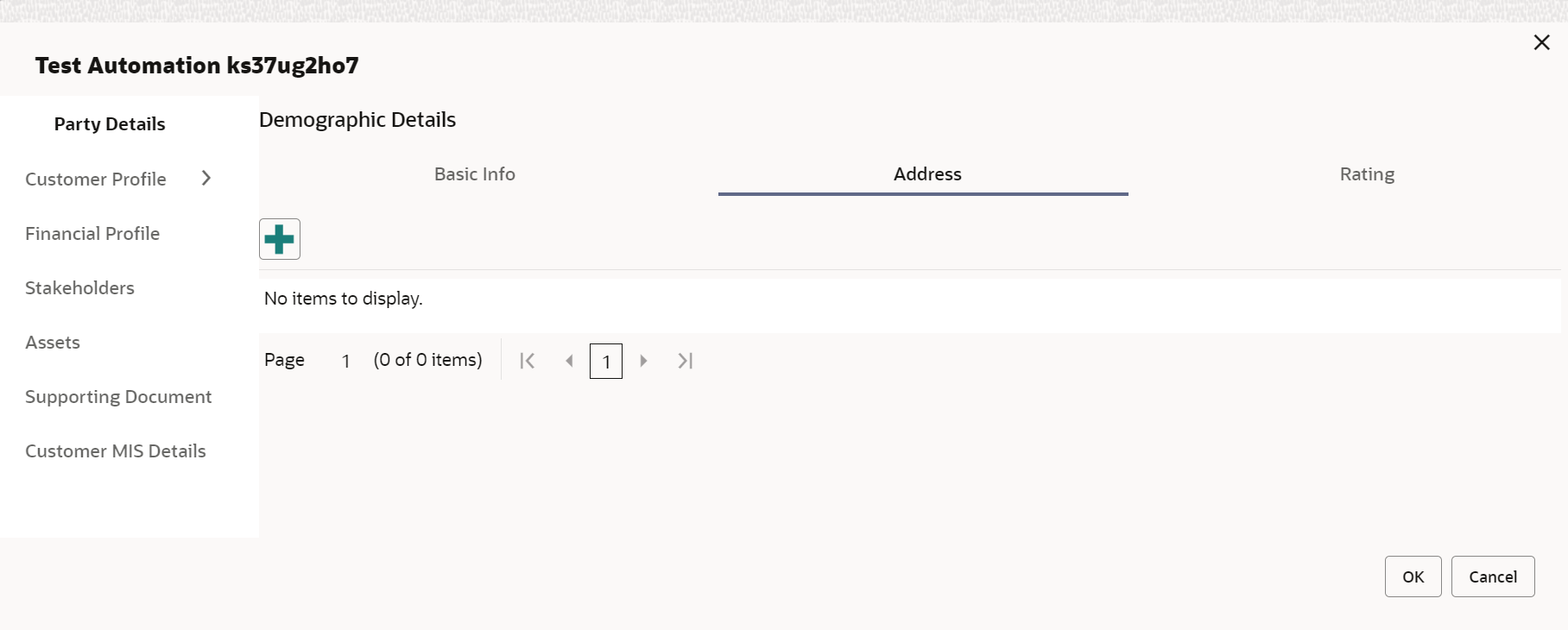Open Customer Profile in the sidebar
This screenshot has height=630, width=1568.
(96, 180)
